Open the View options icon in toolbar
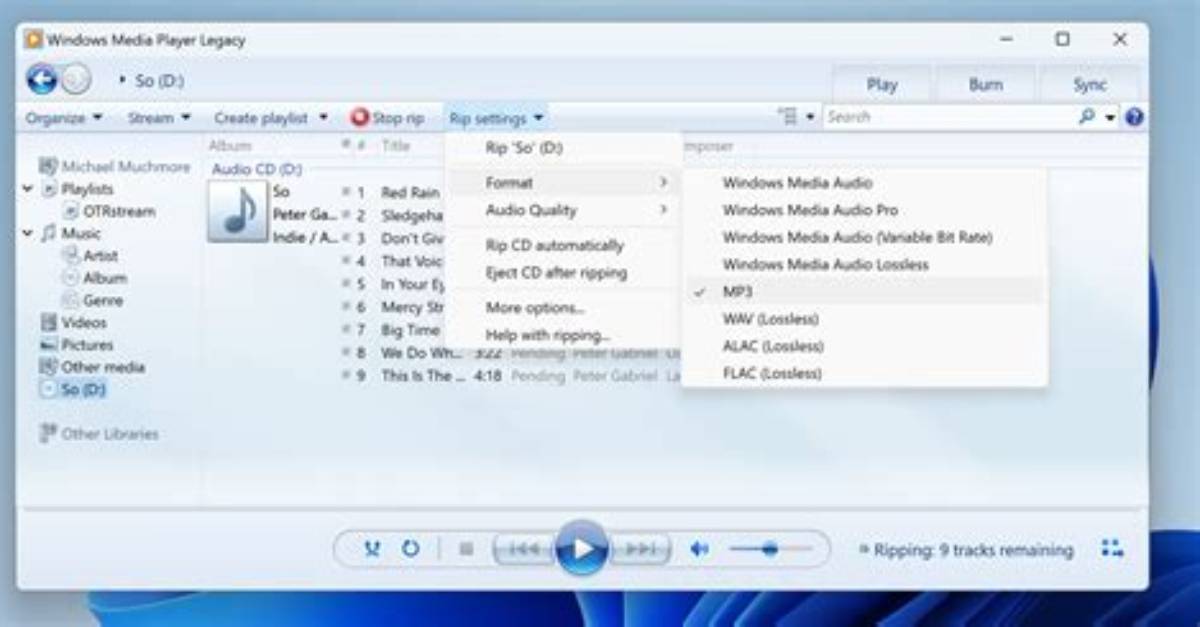1200x627 pixels. pyautogui.click(x=788, y=117)
